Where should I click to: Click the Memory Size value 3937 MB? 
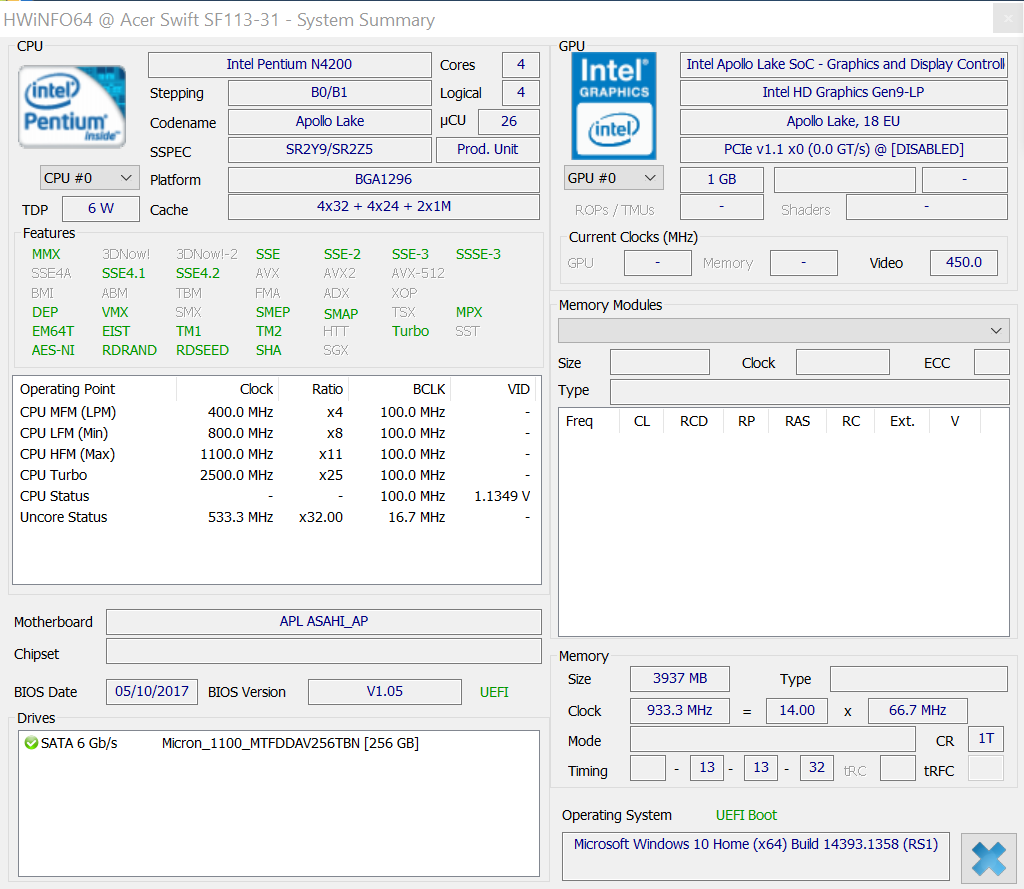(680, 679)
